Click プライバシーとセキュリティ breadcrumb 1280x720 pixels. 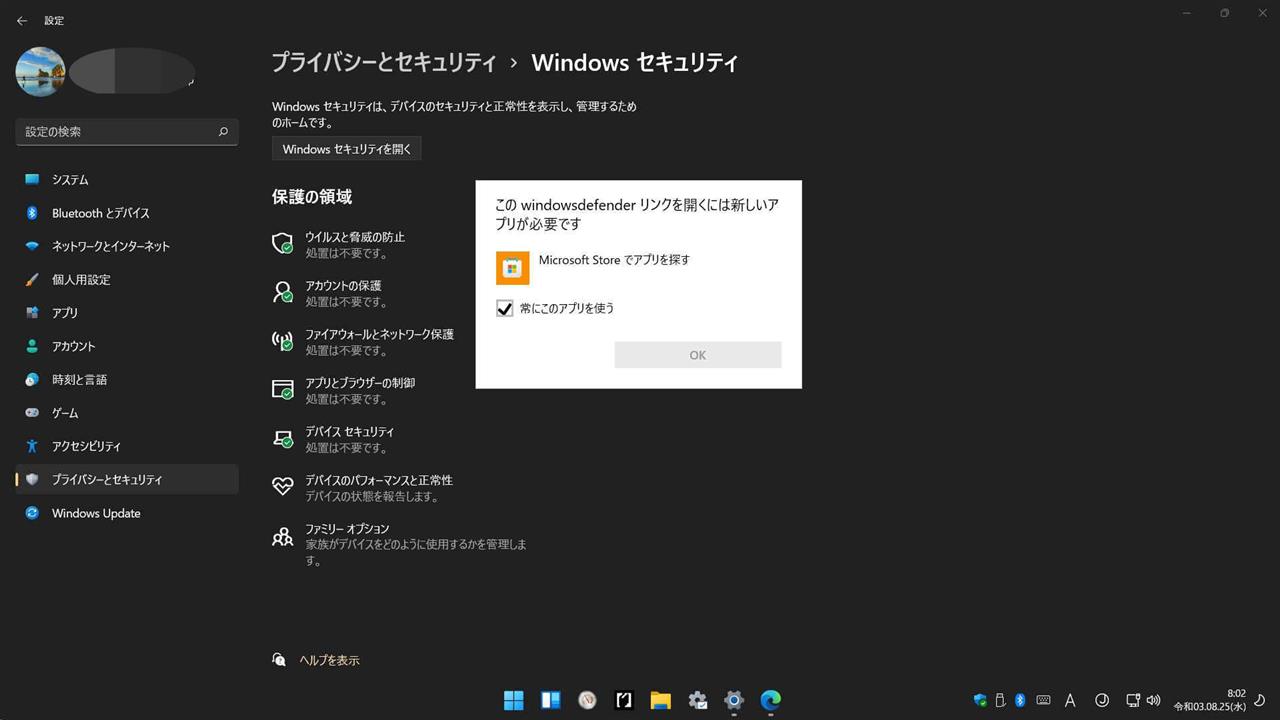click(384, 62)
